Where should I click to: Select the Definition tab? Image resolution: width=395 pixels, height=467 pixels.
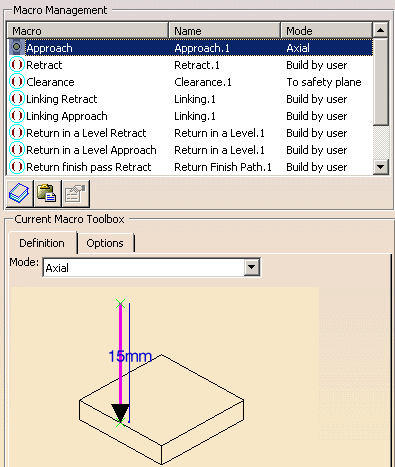(42, 243)
